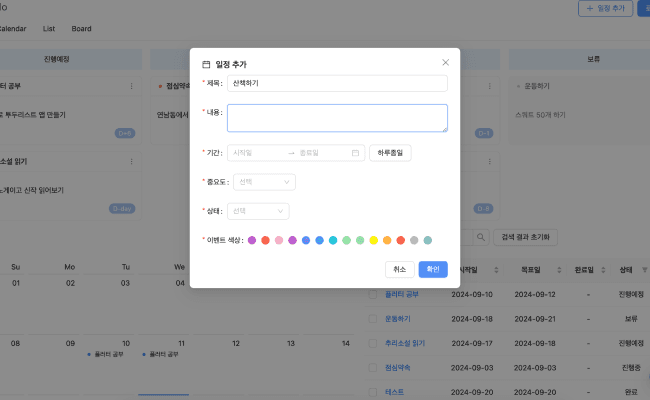Close the 일정 추가 dialog with X
The width and height of the screenshot is (650, 400).
click(445, 63)
